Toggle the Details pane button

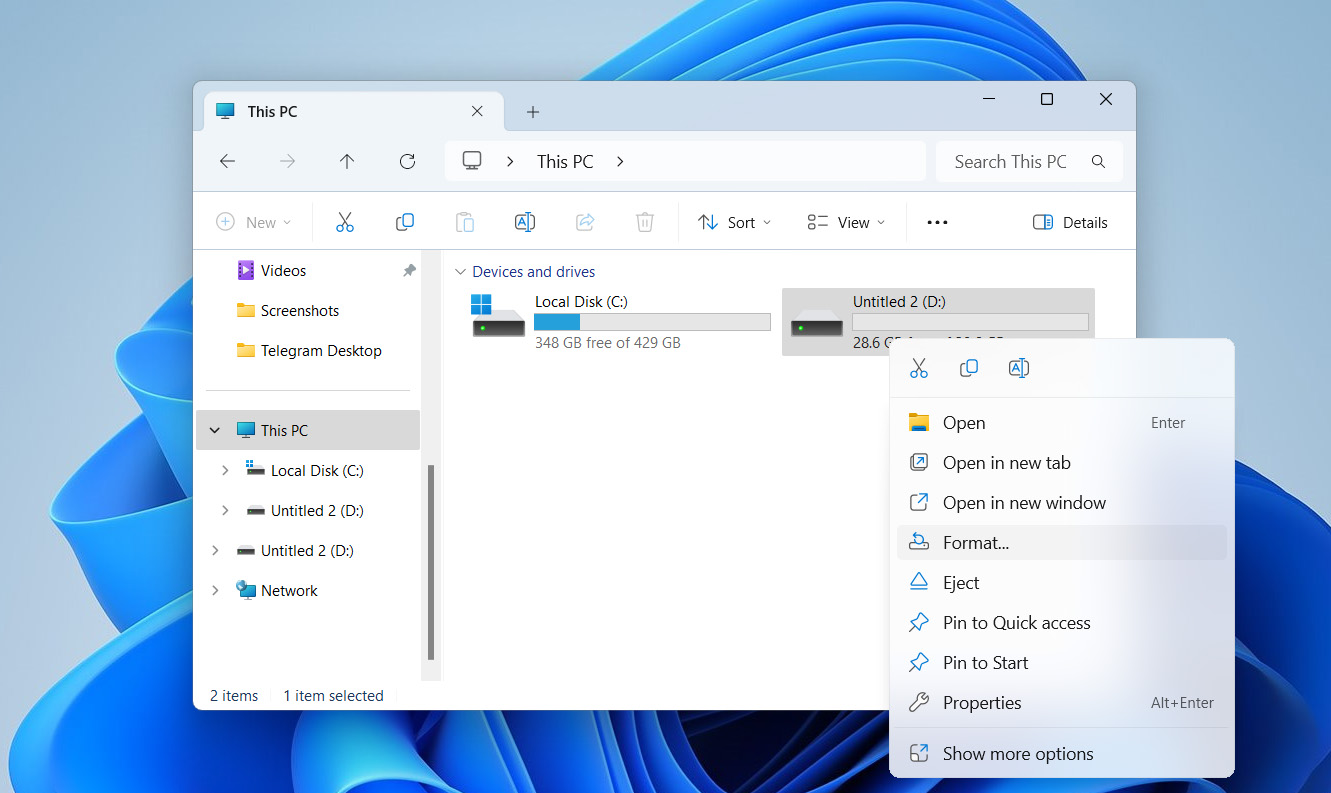coord(1070,222)
